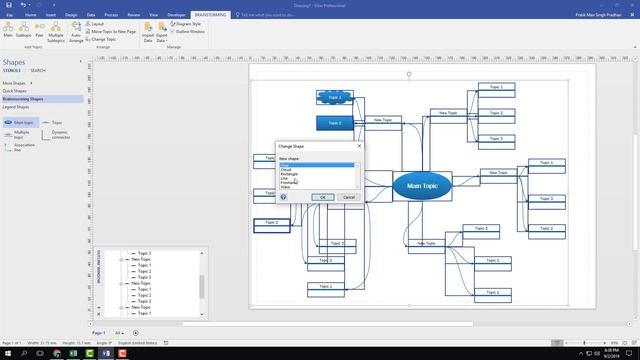This screenshot has height=360, width=640.
Task: Open the Legend Shapes stencil
Action: pos(16,107)
